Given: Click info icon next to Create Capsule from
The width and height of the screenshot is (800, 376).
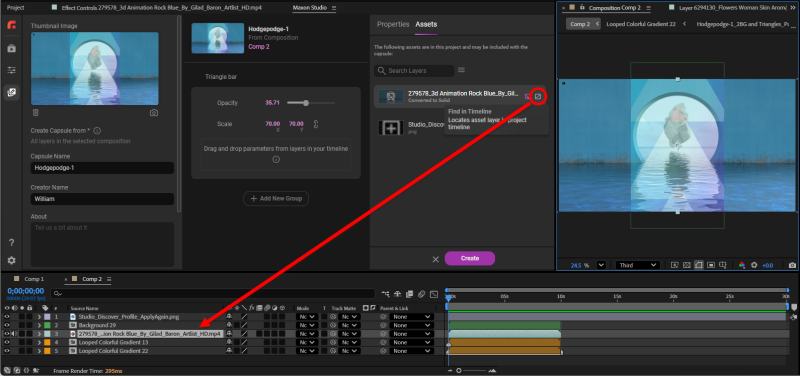Looking at the screenshot, I should click(x=97, y=131).
